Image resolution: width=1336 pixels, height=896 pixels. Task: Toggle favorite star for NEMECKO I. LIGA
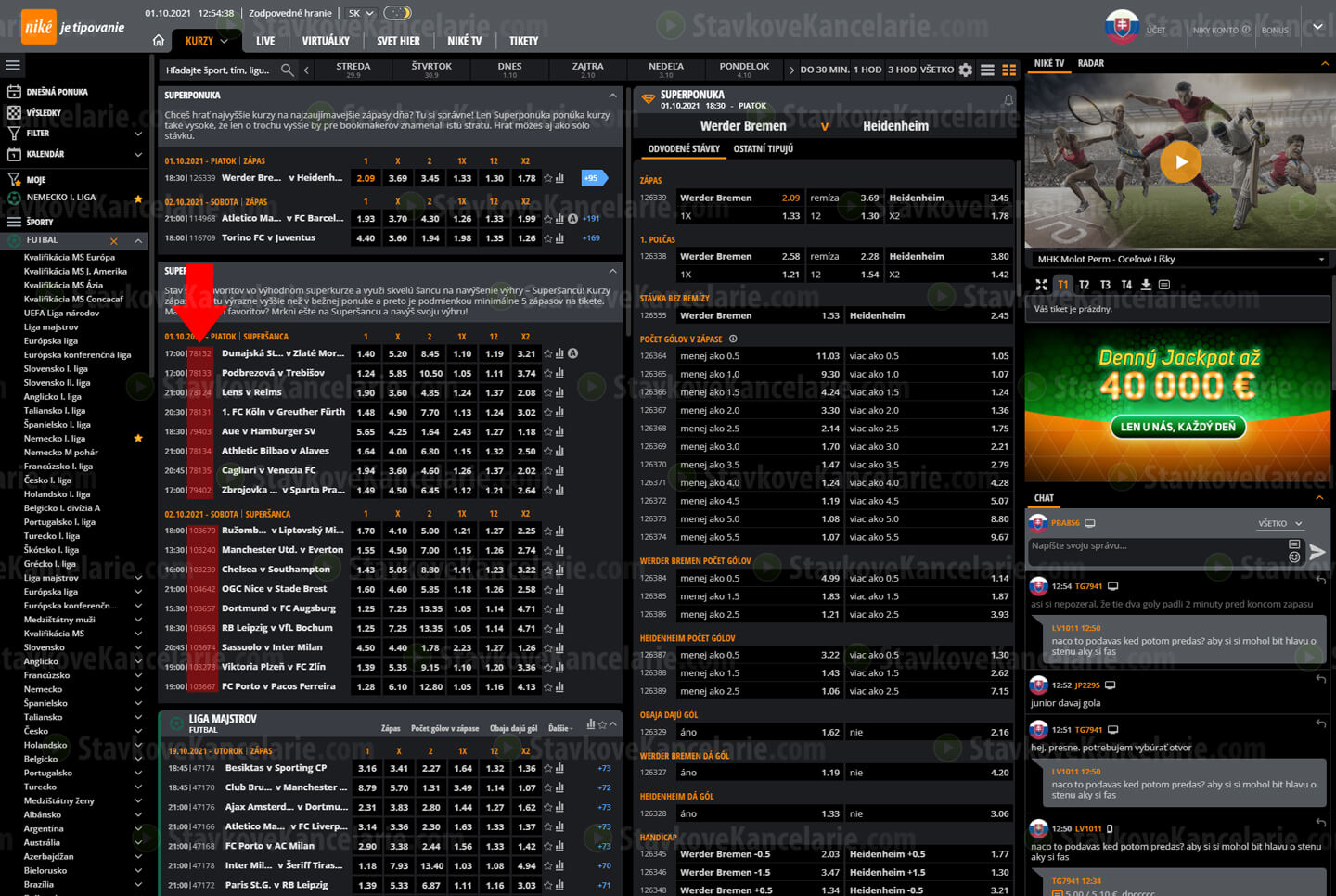(x=138, y=198)
